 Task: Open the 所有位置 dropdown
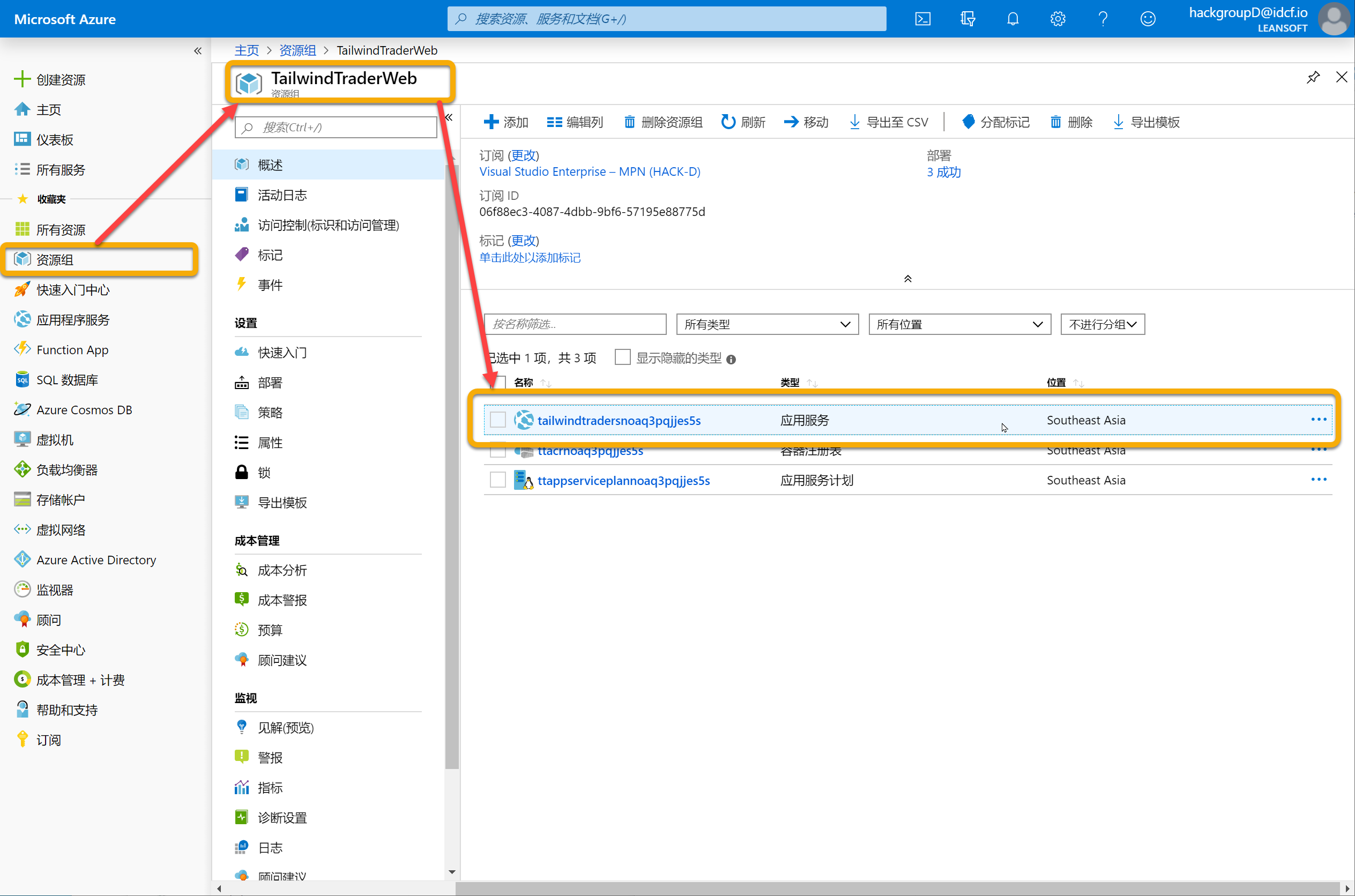pyautogui.click(x=959, y=324)
